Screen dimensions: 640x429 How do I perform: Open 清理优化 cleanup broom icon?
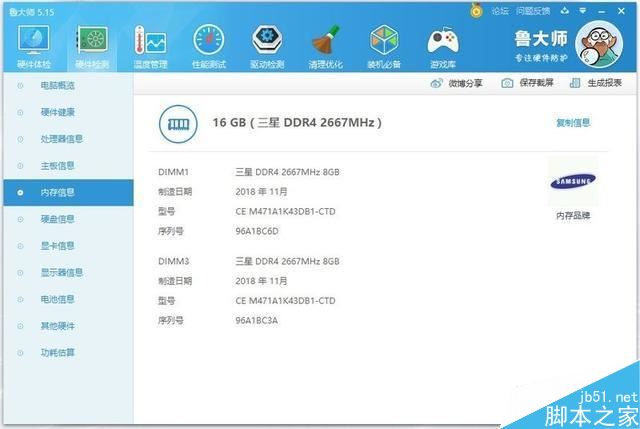point(325,40)
